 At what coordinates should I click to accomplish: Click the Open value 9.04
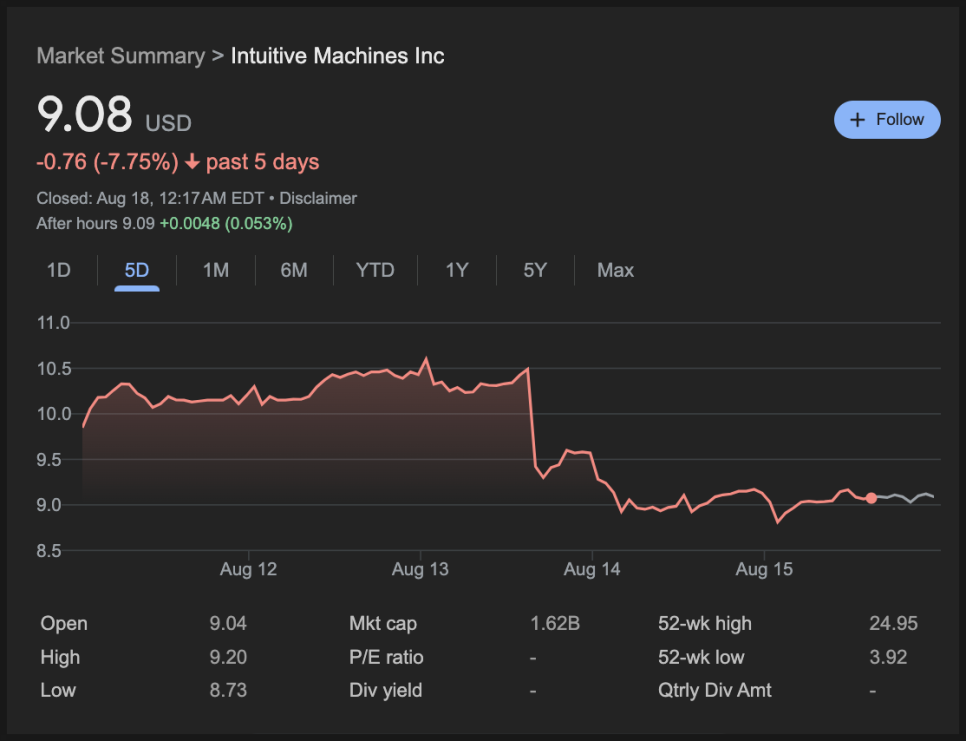point(228,623)
